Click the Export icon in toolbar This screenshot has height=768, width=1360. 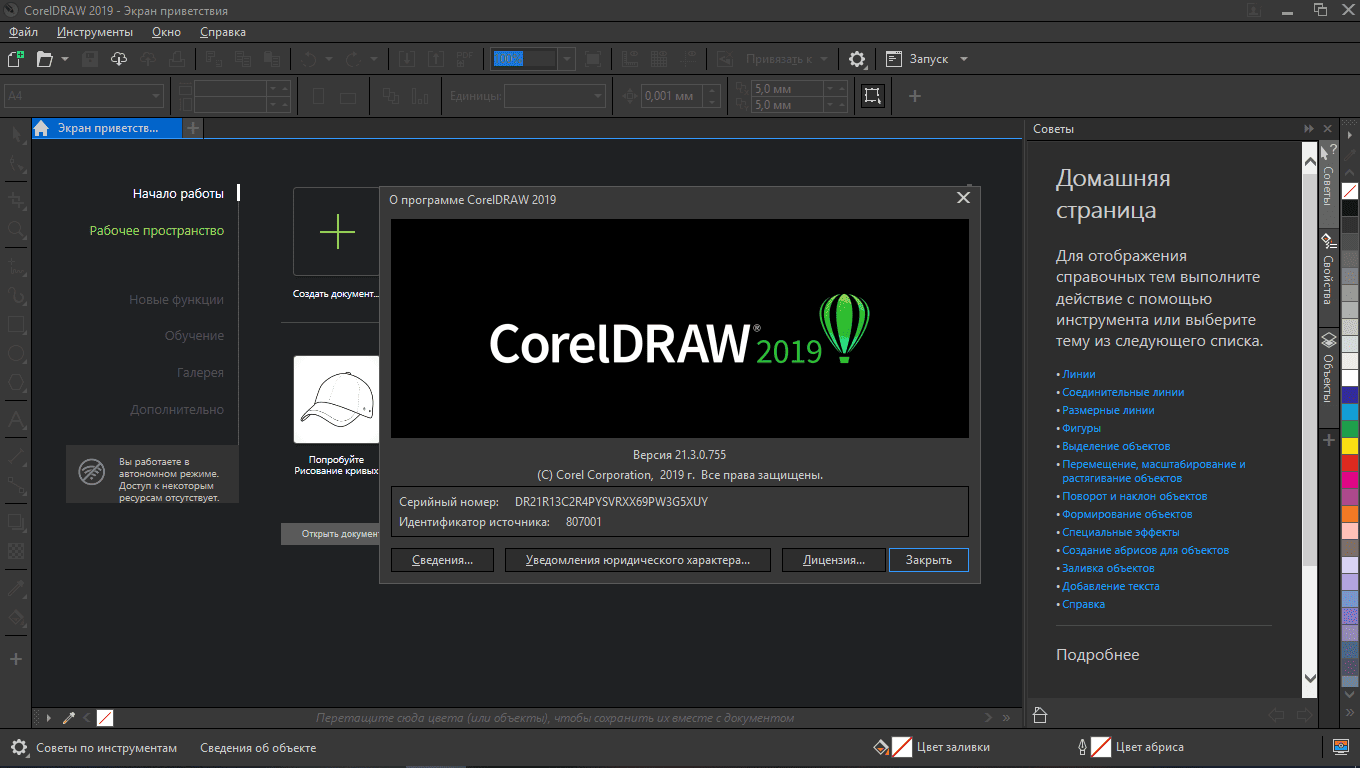[x=435, y=59]
